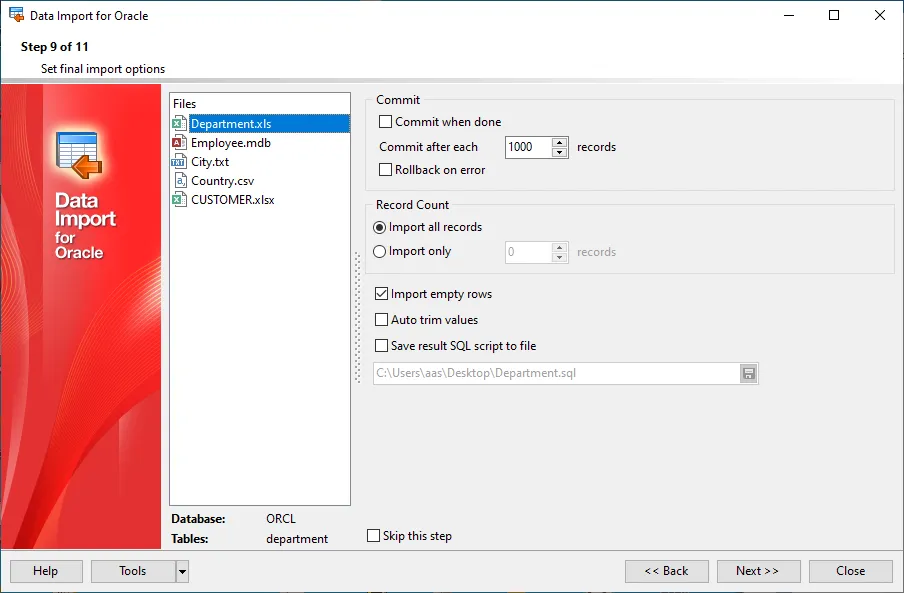Click the CSV file icon beside Country.csv
The image size is (904, 593).
pyautogui.click(x=179, y=181)
